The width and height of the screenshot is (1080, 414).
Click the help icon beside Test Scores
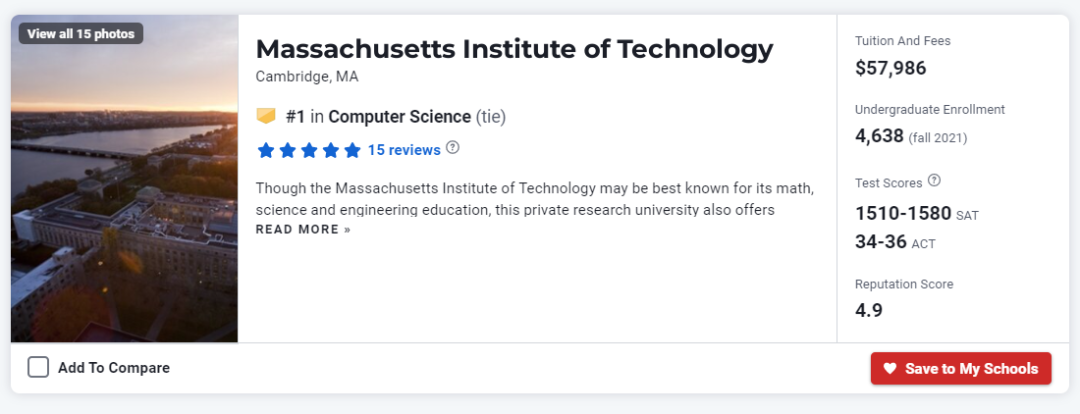coord(934,181)
